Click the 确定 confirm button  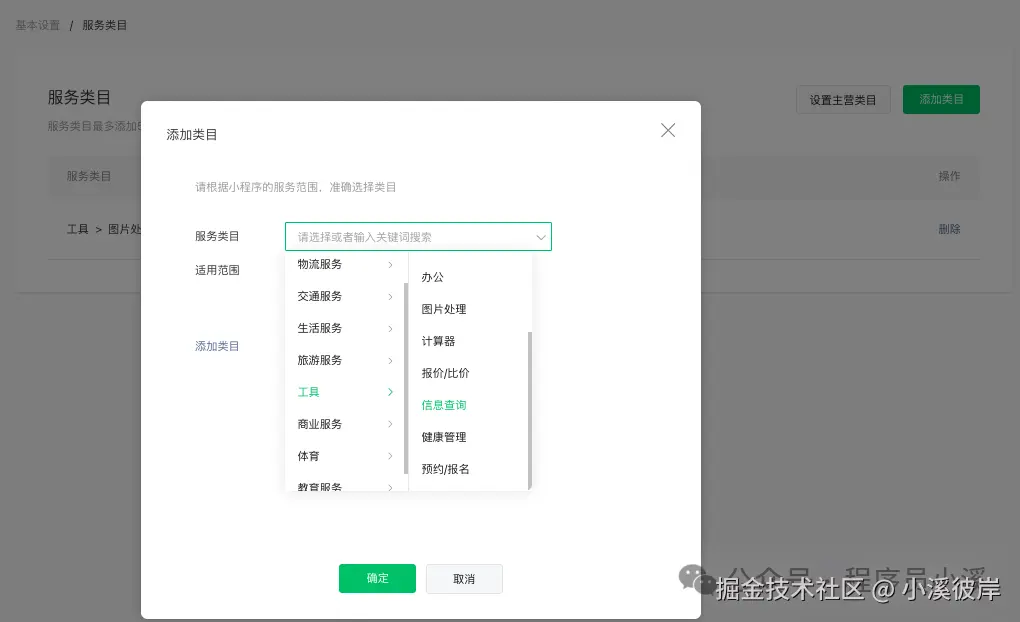tap(377, 578)
